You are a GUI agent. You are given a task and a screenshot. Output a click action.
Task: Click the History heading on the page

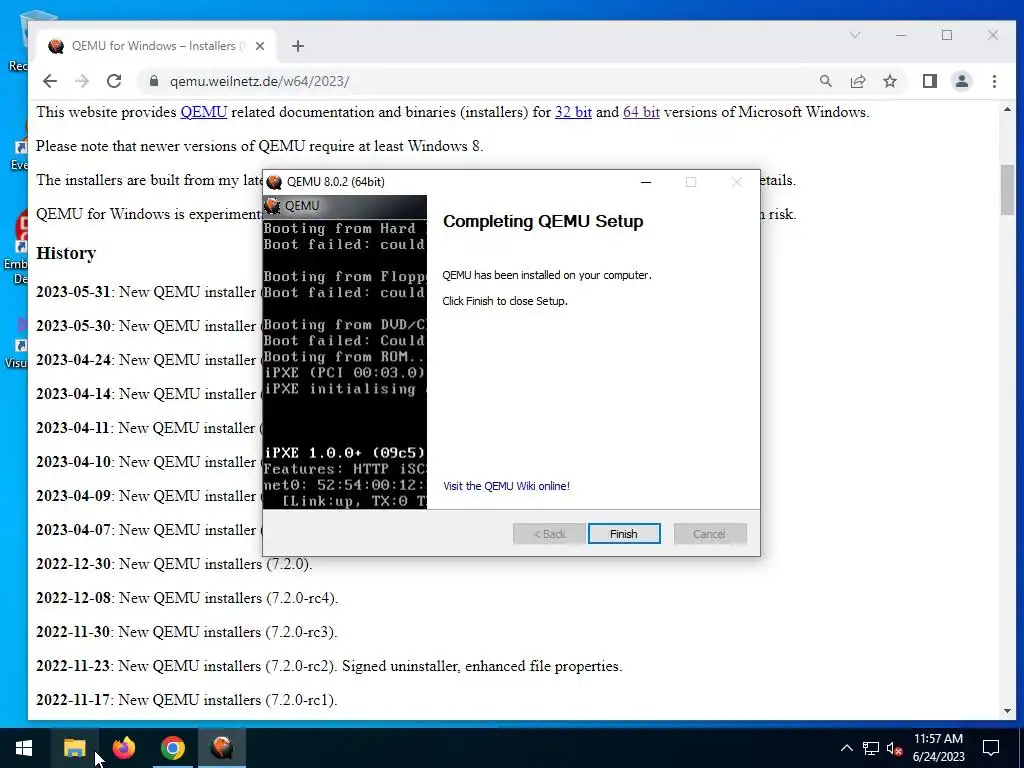point(66,253)
